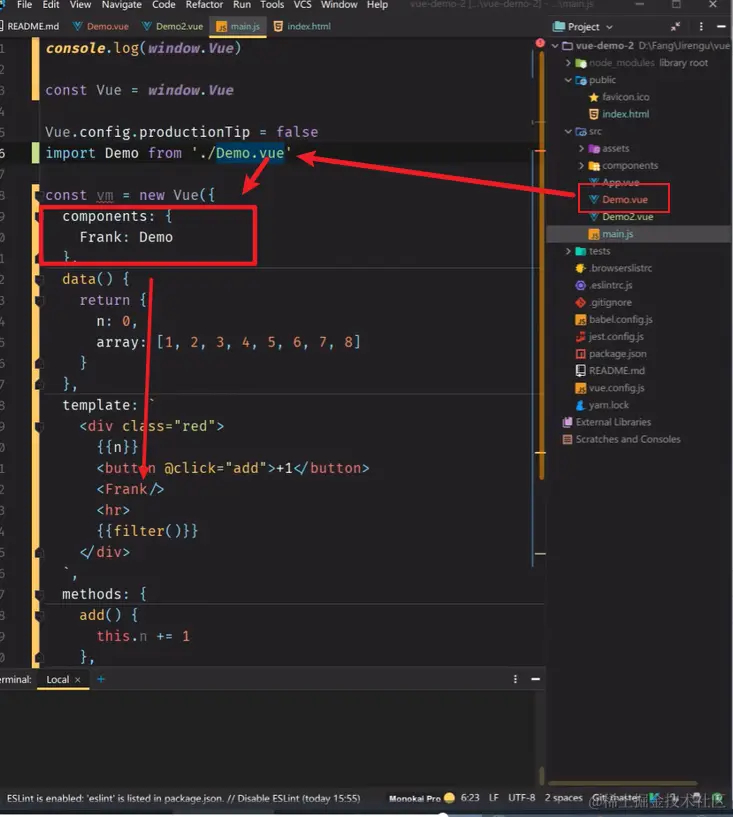This screenshot has height=817, width=733.
Task: Switch to the README.md editor tab
Action: click(31, 26)
